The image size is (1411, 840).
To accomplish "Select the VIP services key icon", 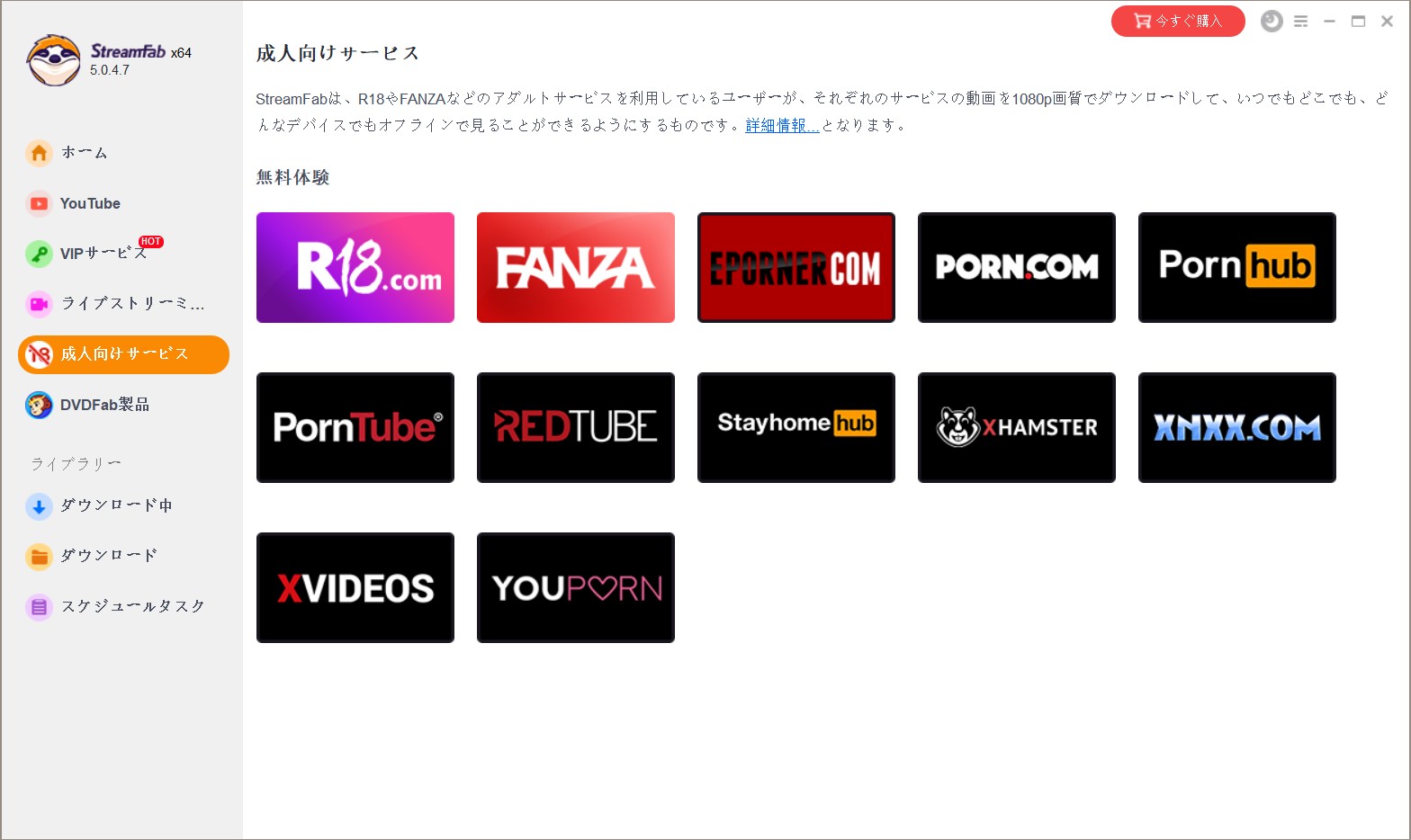I will tap(39, 255).
